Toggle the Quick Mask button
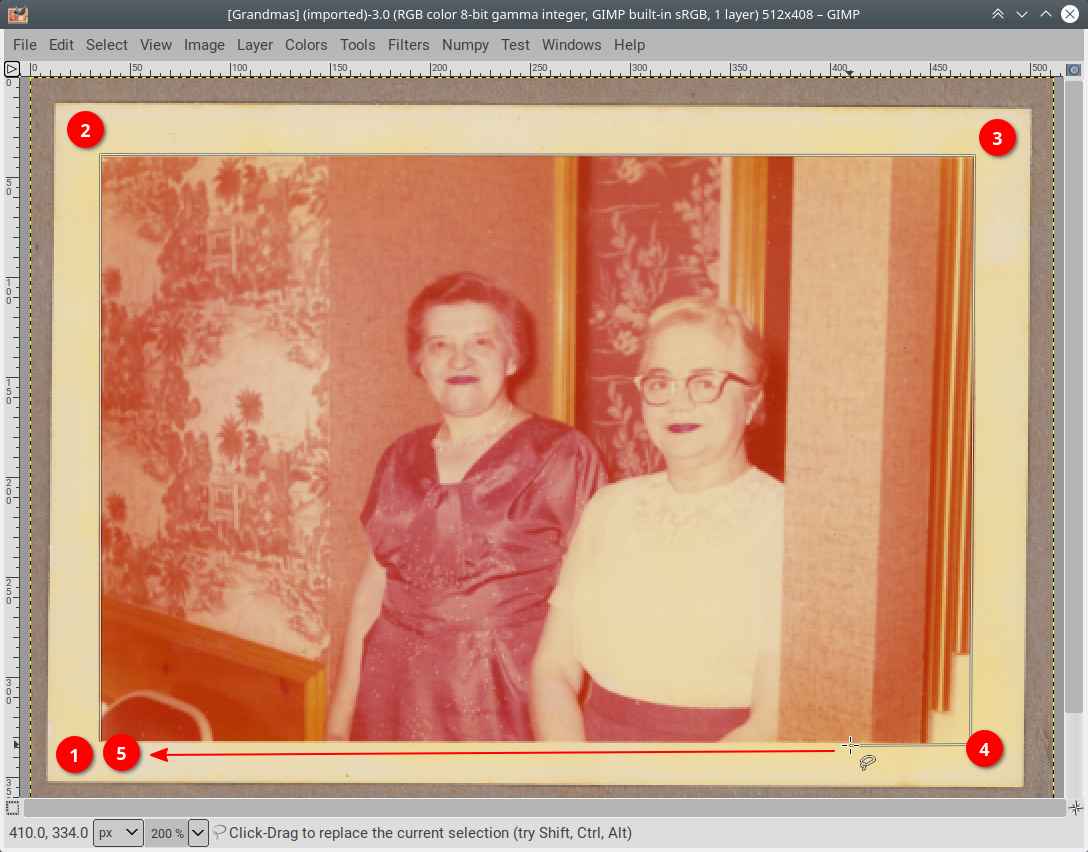1088x852 pixels. (x=12, y=808)
